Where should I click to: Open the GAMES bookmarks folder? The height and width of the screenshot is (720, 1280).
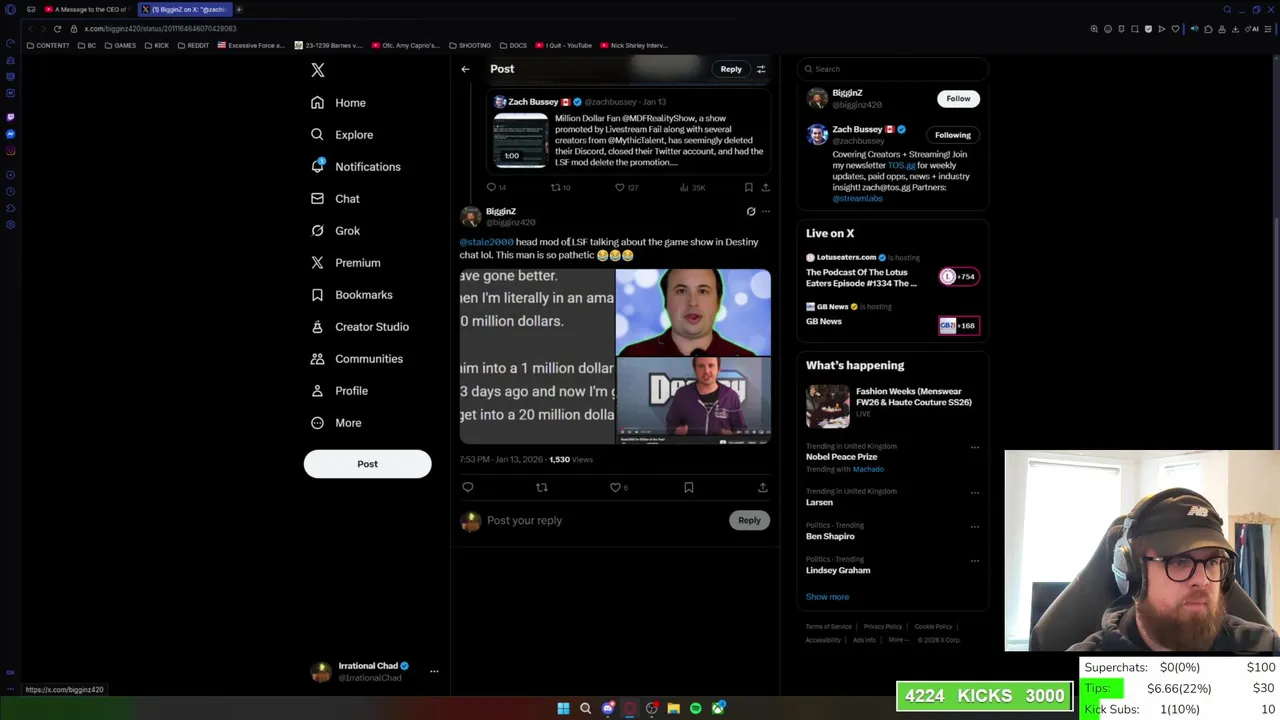pos(121,45)
